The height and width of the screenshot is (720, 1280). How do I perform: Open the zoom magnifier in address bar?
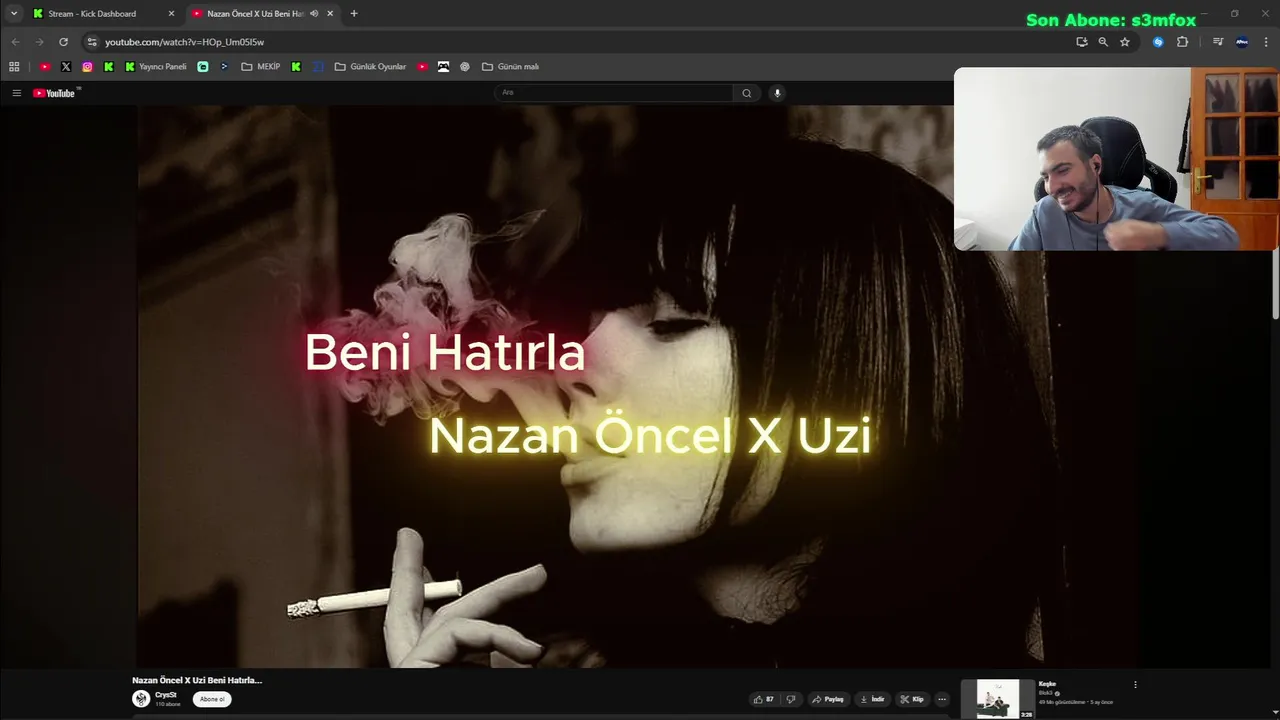point(1103,42)
